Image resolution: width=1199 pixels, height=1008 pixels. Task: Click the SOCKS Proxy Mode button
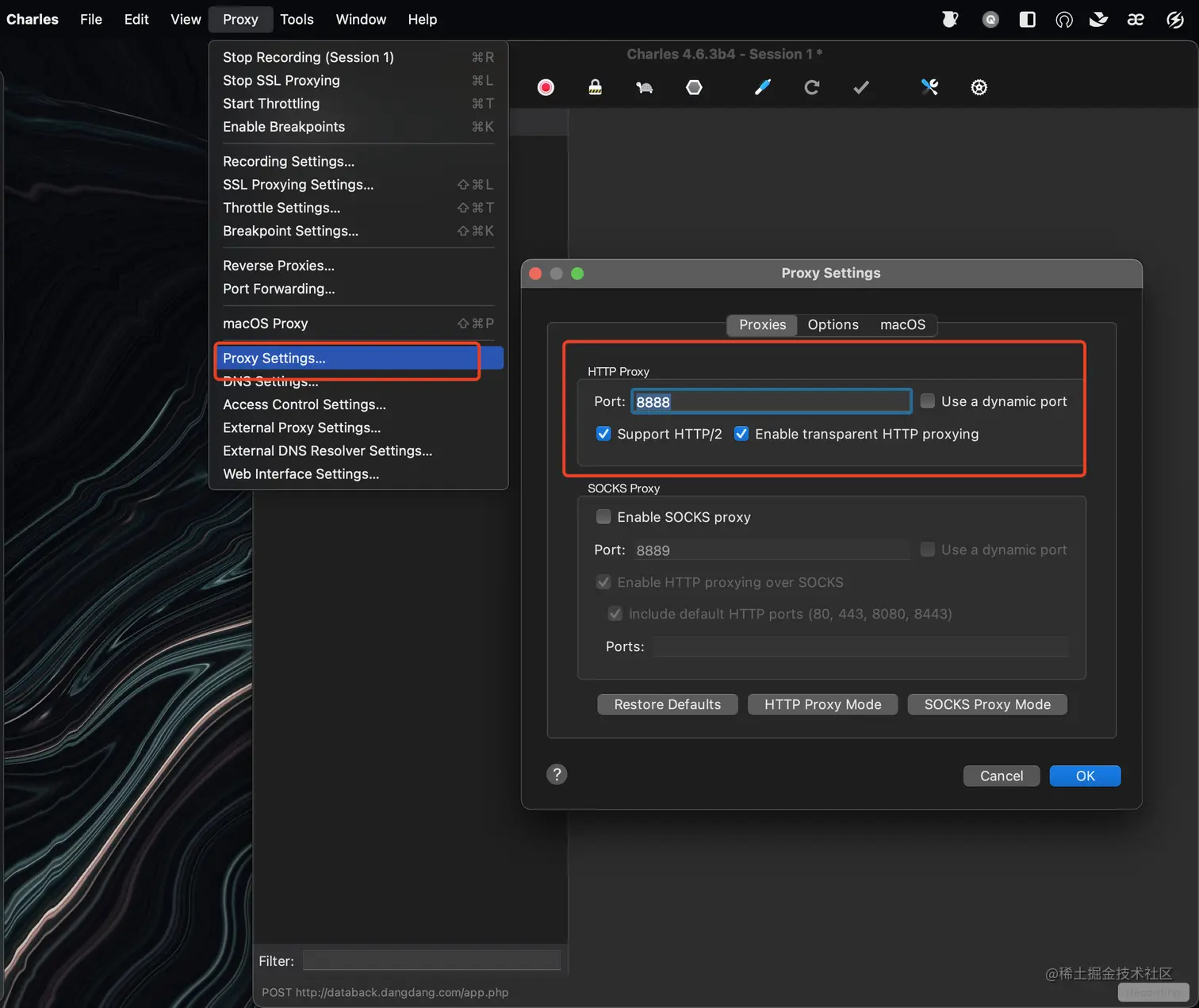click(987, 704)
